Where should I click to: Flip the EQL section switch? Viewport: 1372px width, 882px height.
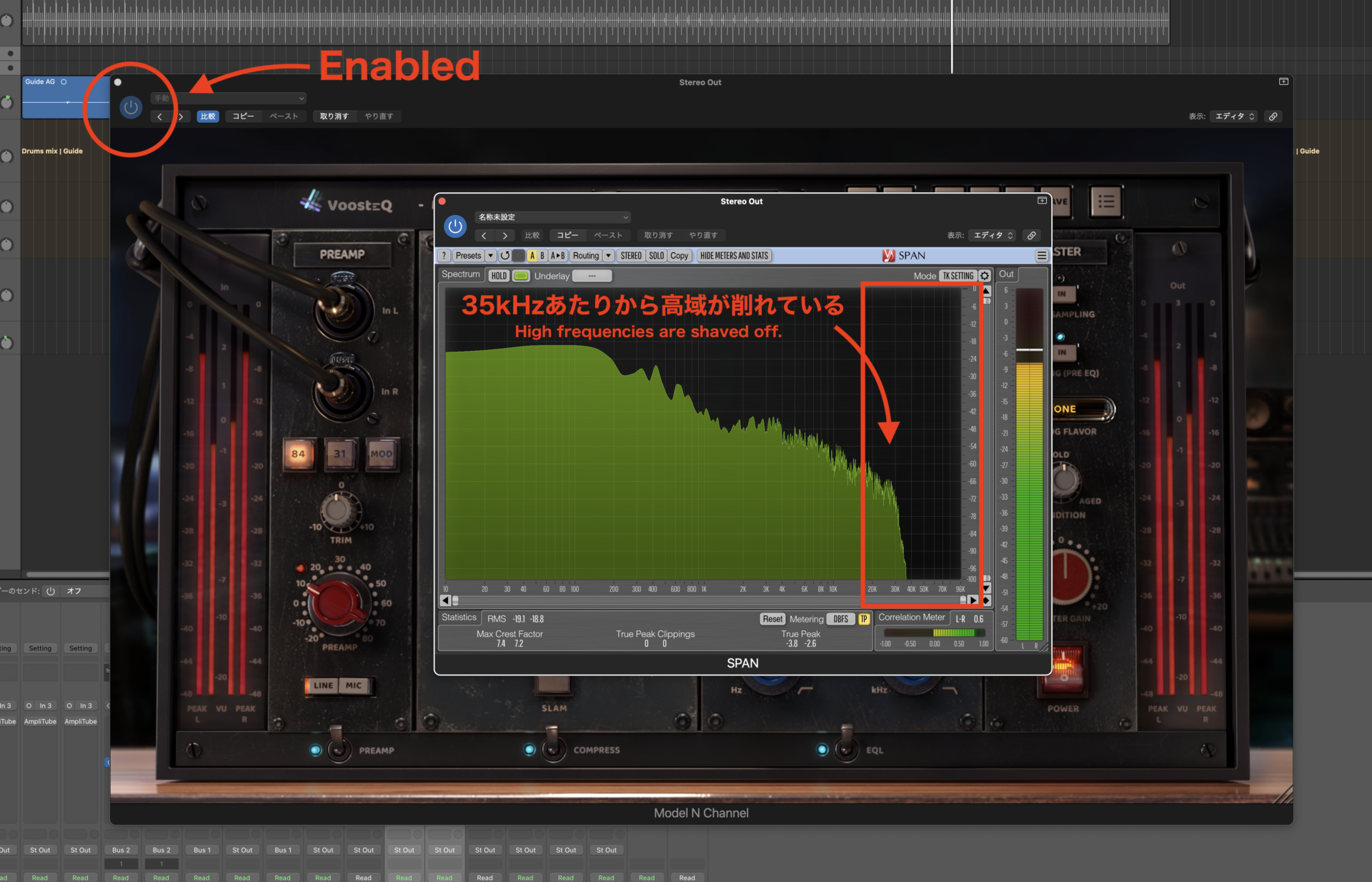coord(846,745)
